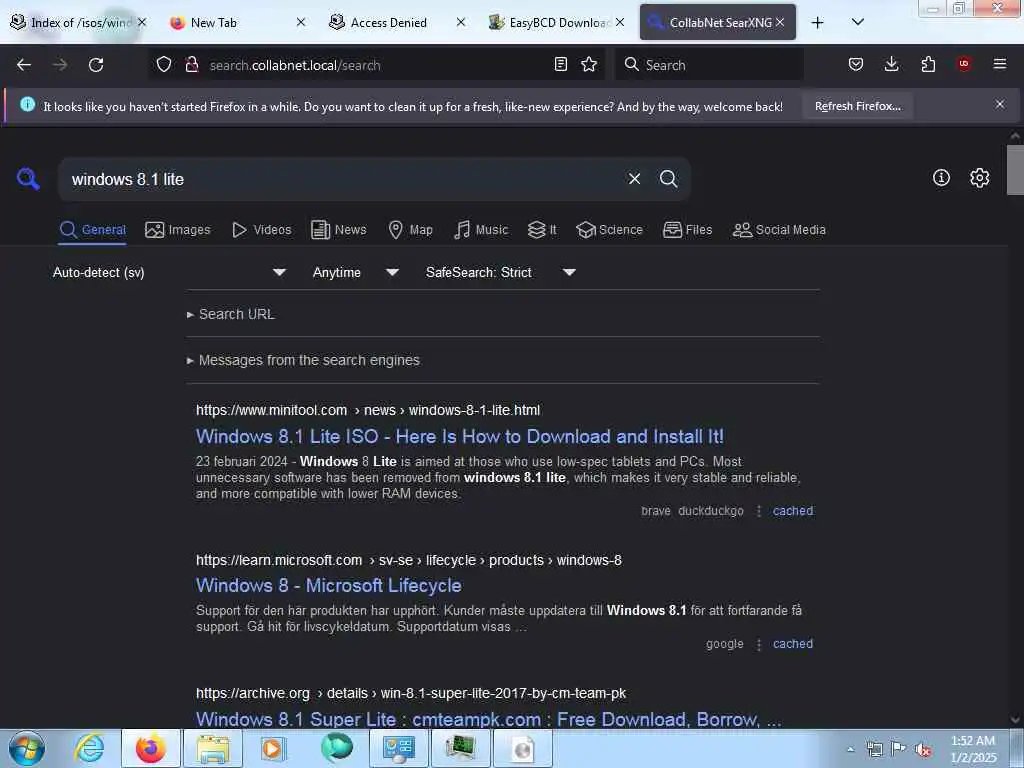The image size is (1024, 768).
Task: Click the site security padlock icon
Action: [191, 64]
